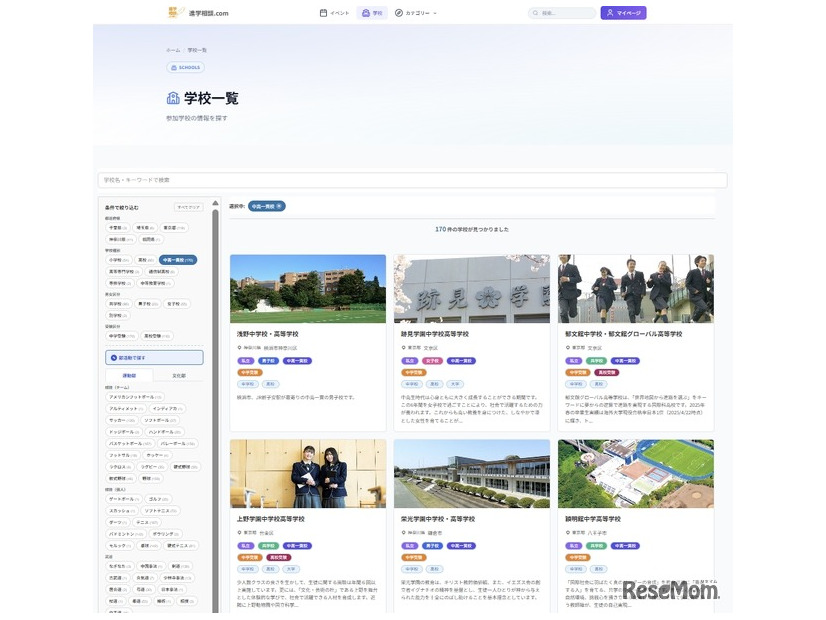Focus the header search field
Viewport: 826px width, 620px height.
click(x=562, y=13)
